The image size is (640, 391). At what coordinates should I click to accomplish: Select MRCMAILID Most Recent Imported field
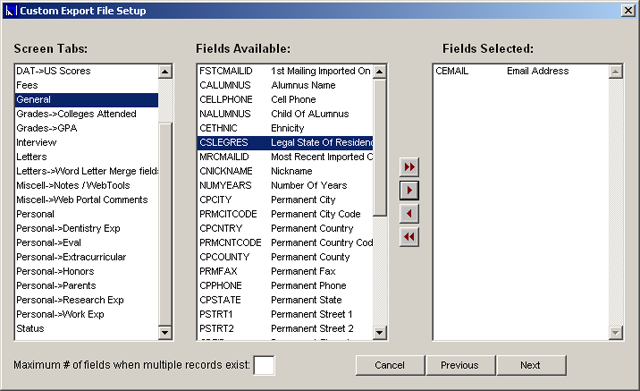[x=285, y=157]
